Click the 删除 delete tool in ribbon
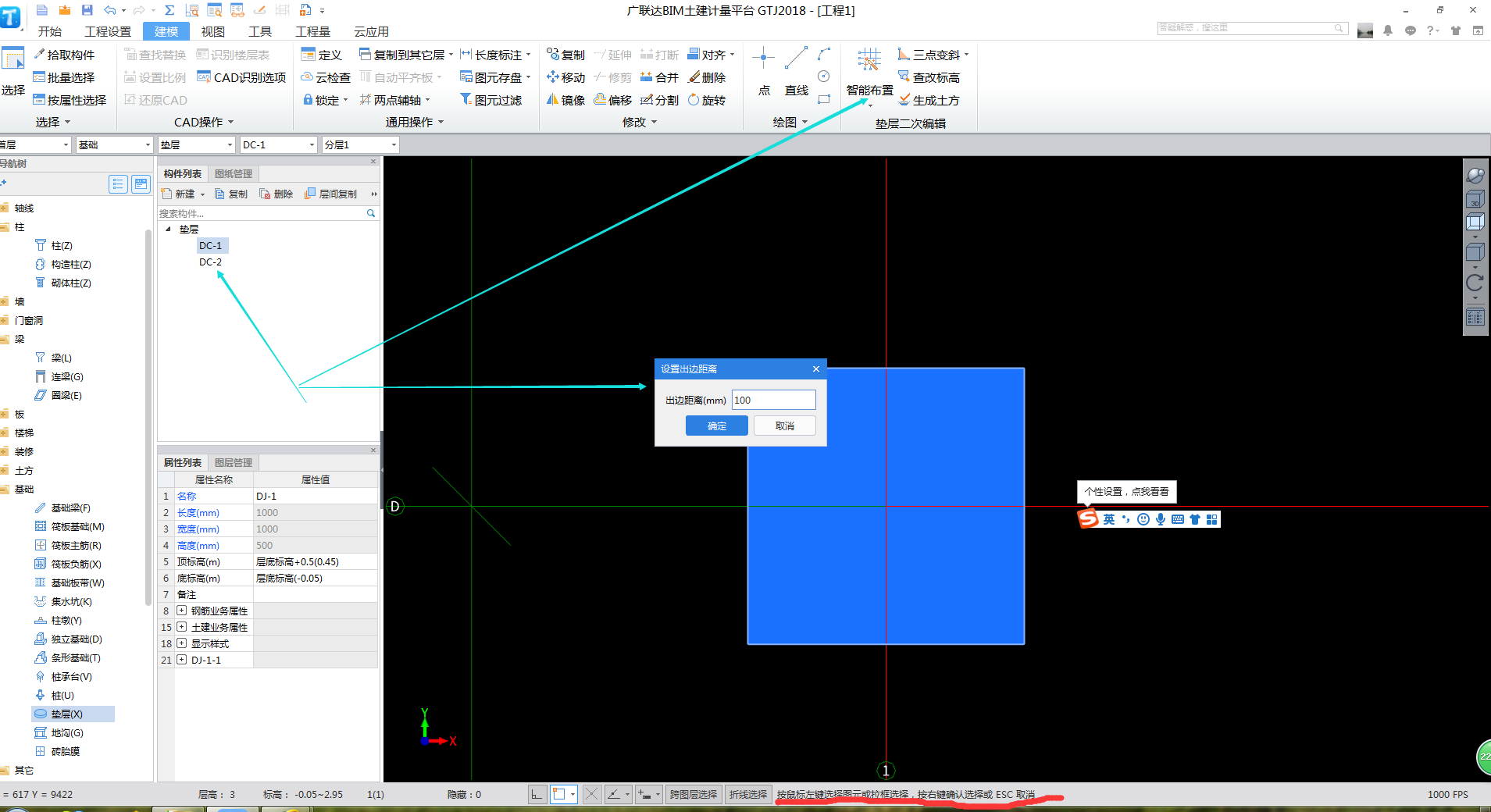This screenshot has height=812, width=1491. point(707,77)
